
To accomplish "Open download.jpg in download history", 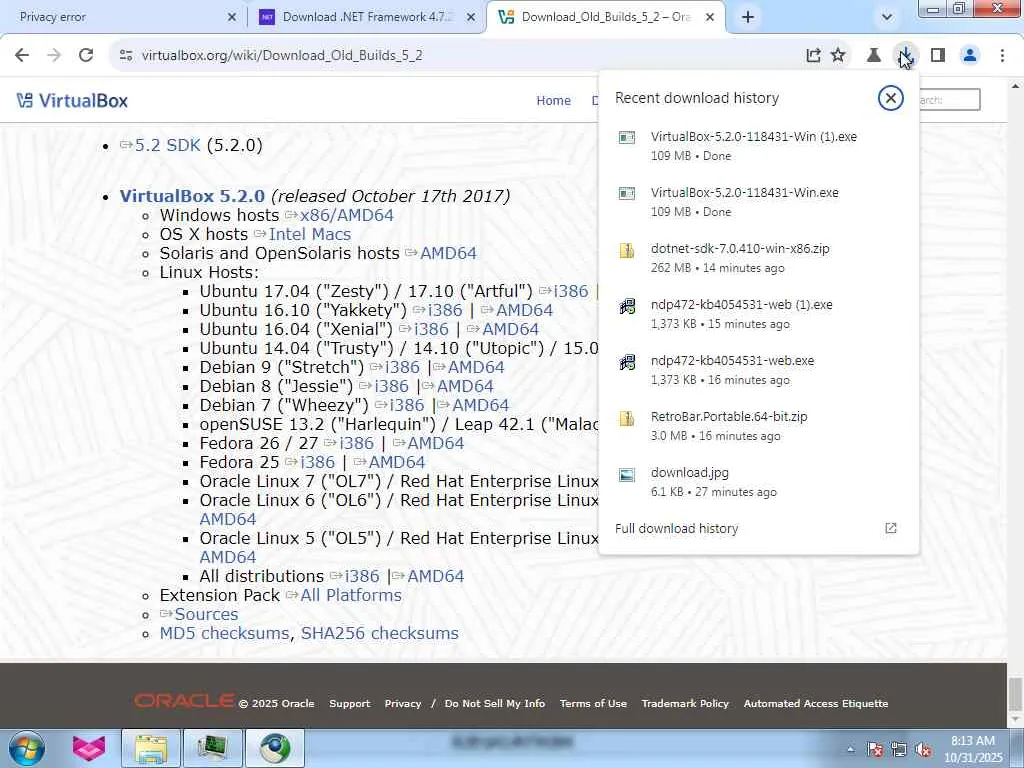I will 758,483.
